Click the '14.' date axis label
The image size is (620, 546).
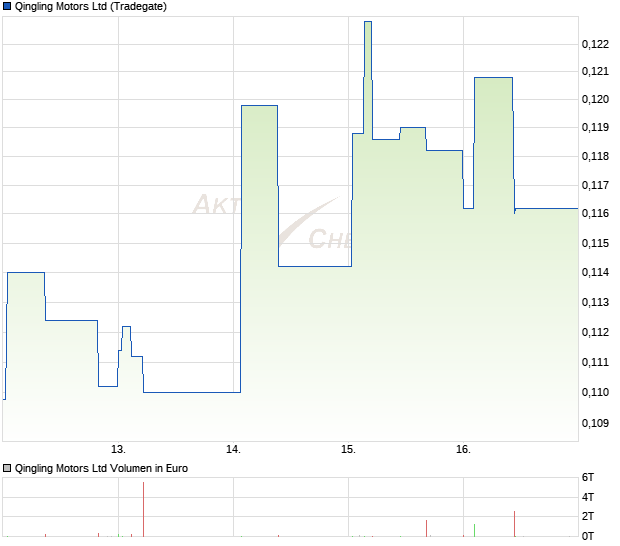point(233,450)
